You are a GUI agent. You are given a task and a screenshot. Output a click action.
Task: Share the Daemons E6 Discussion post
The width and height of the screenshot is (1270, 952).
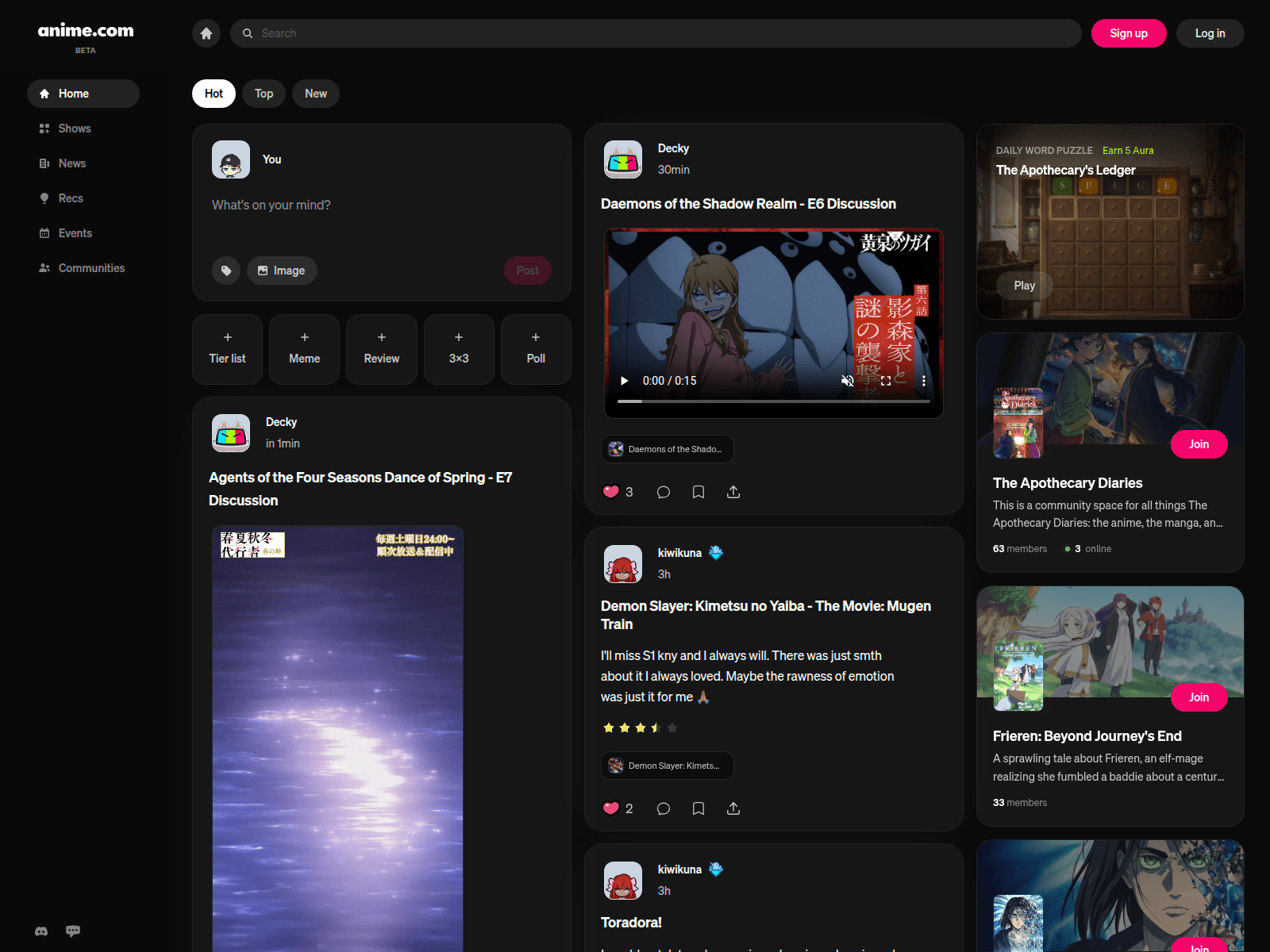coord(733,492)
